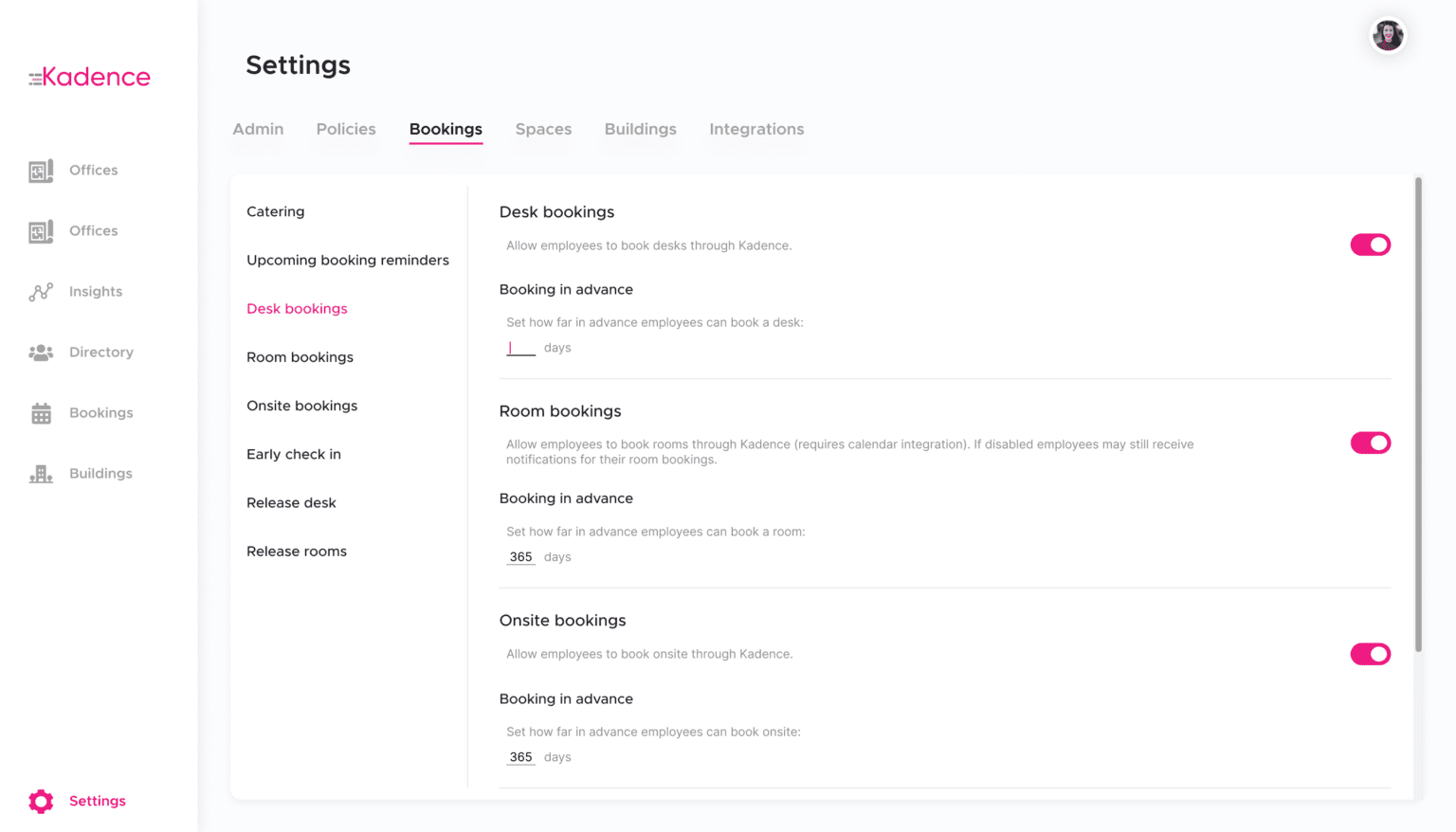Click the Settings page heading
The height and width of the screenshot is (832, 1456).
tap(298, 64)
